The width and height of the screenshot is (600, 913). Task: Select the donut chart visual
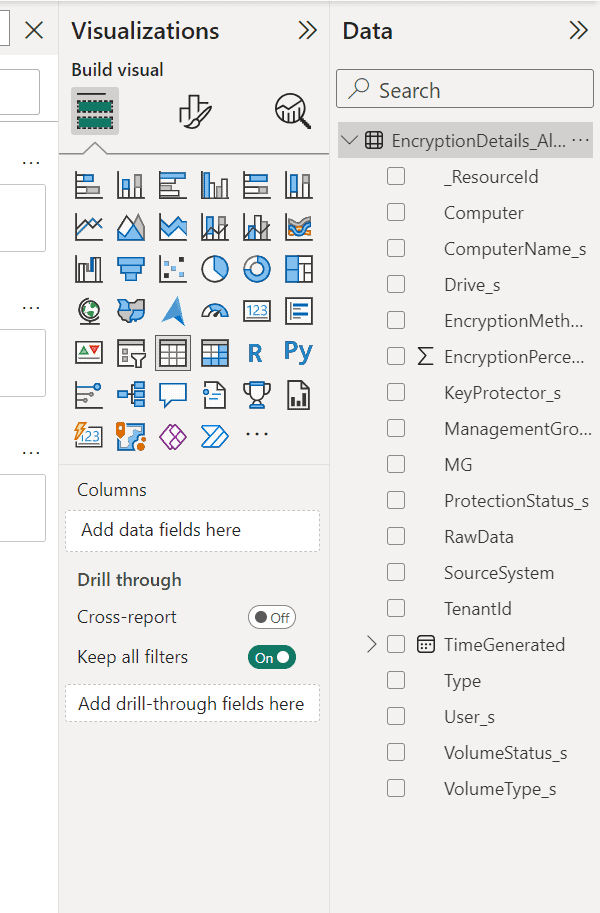(x=257, y=268)
